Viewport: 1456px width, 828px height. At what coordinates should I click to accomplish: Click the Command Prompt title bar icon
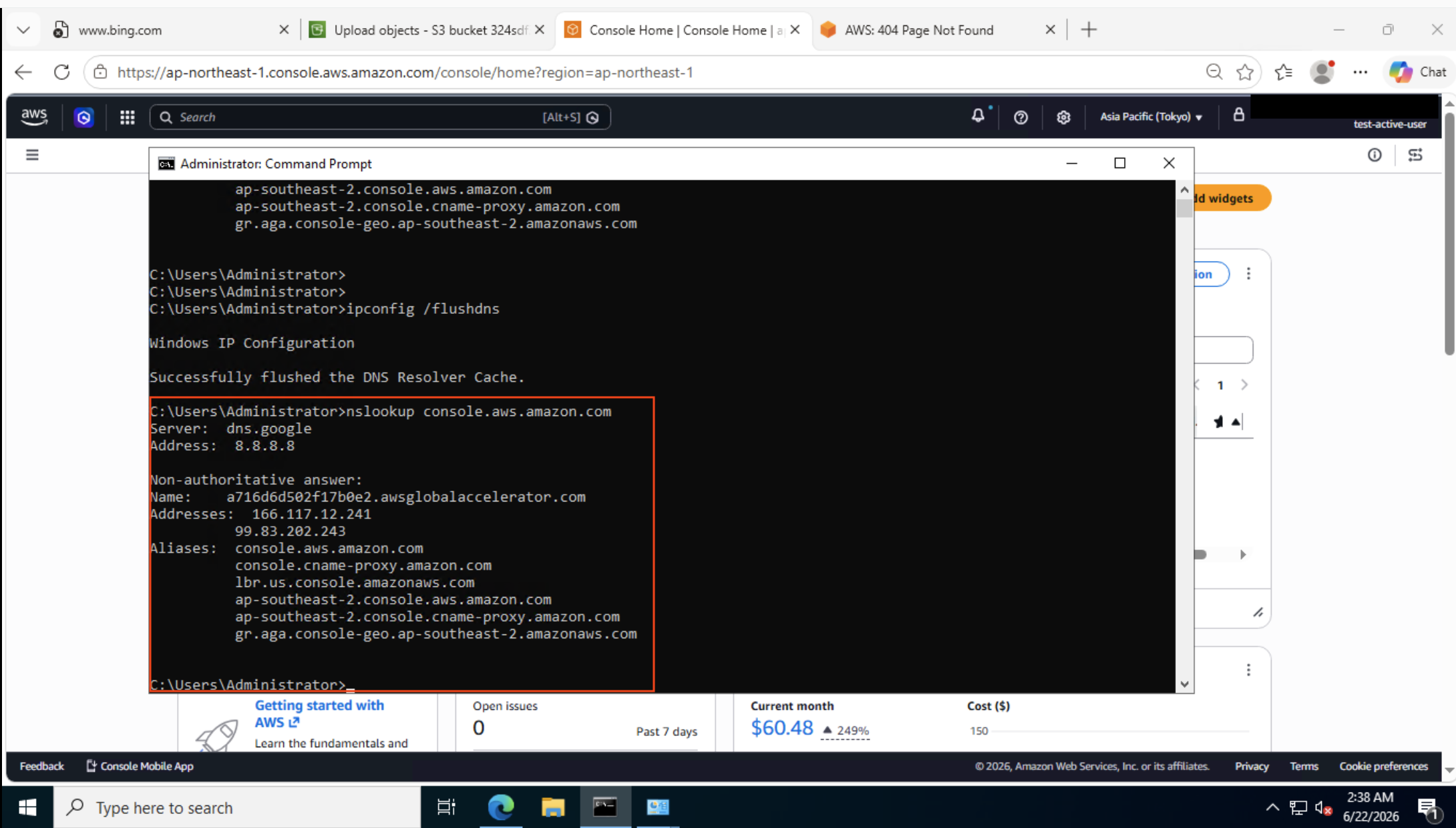click(x=166, y=164)
